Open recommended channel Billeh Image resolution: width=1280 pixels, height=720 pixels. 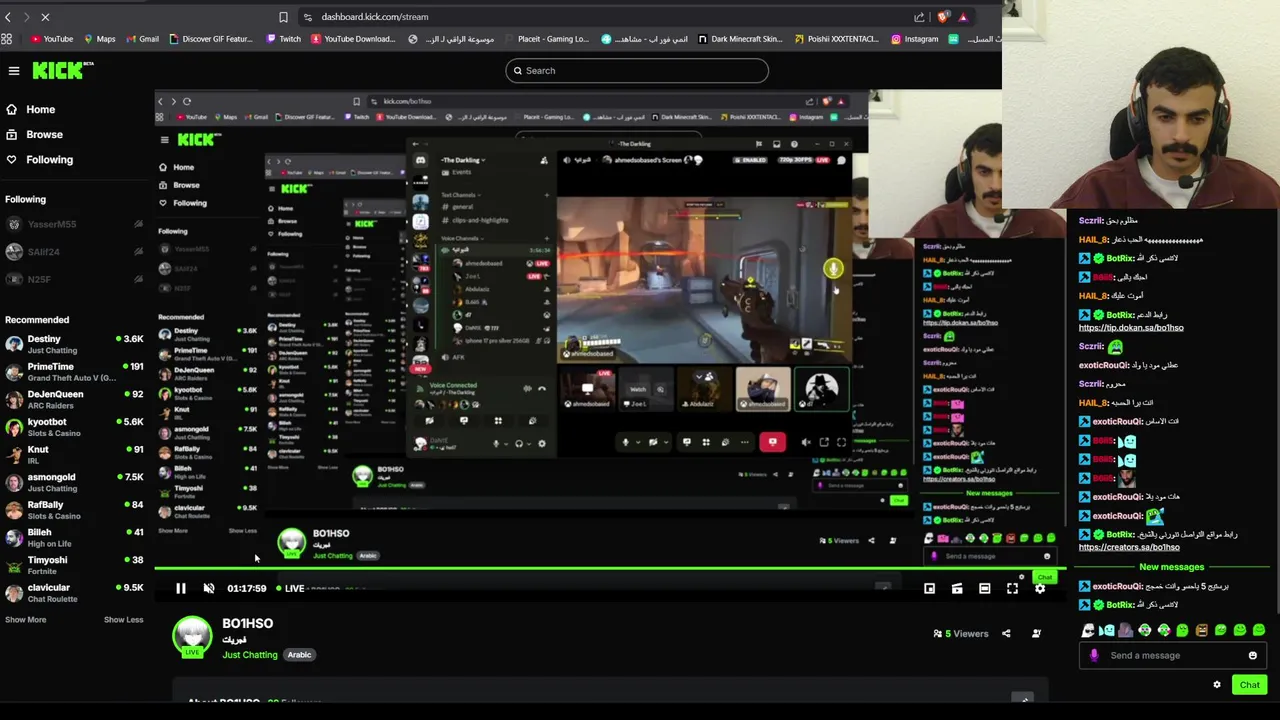[x=75, y=537]
